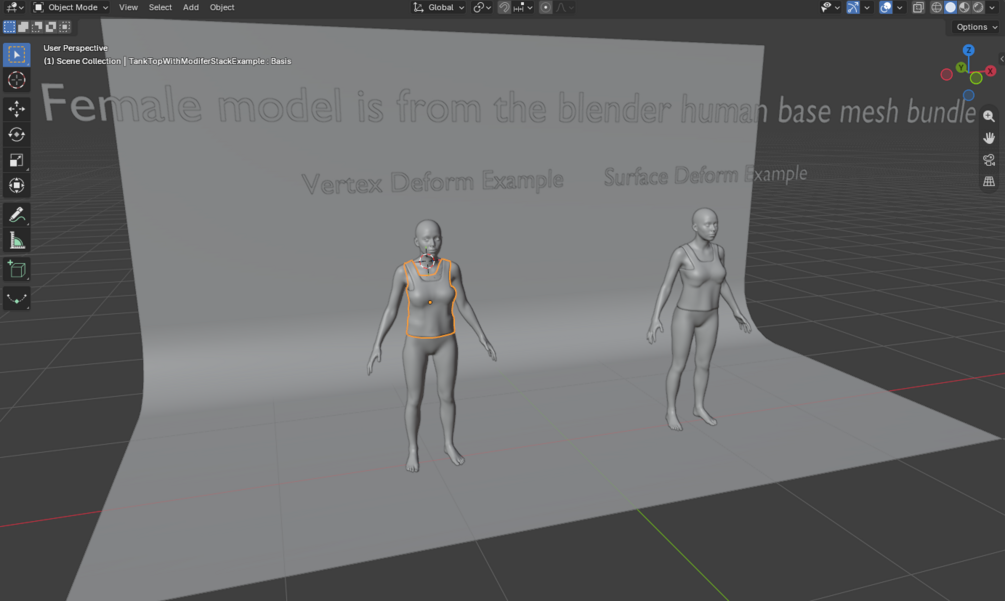This screenshot has width=1005, height=601.
Task: Open the Options dropdown
Action: pos(976,27)
